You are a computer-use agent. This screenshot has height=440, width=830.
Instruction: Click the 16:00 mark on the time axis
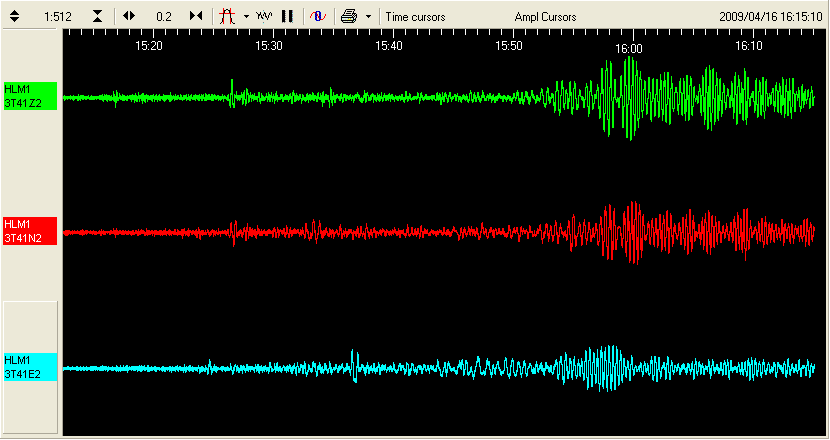pos(629,47)
